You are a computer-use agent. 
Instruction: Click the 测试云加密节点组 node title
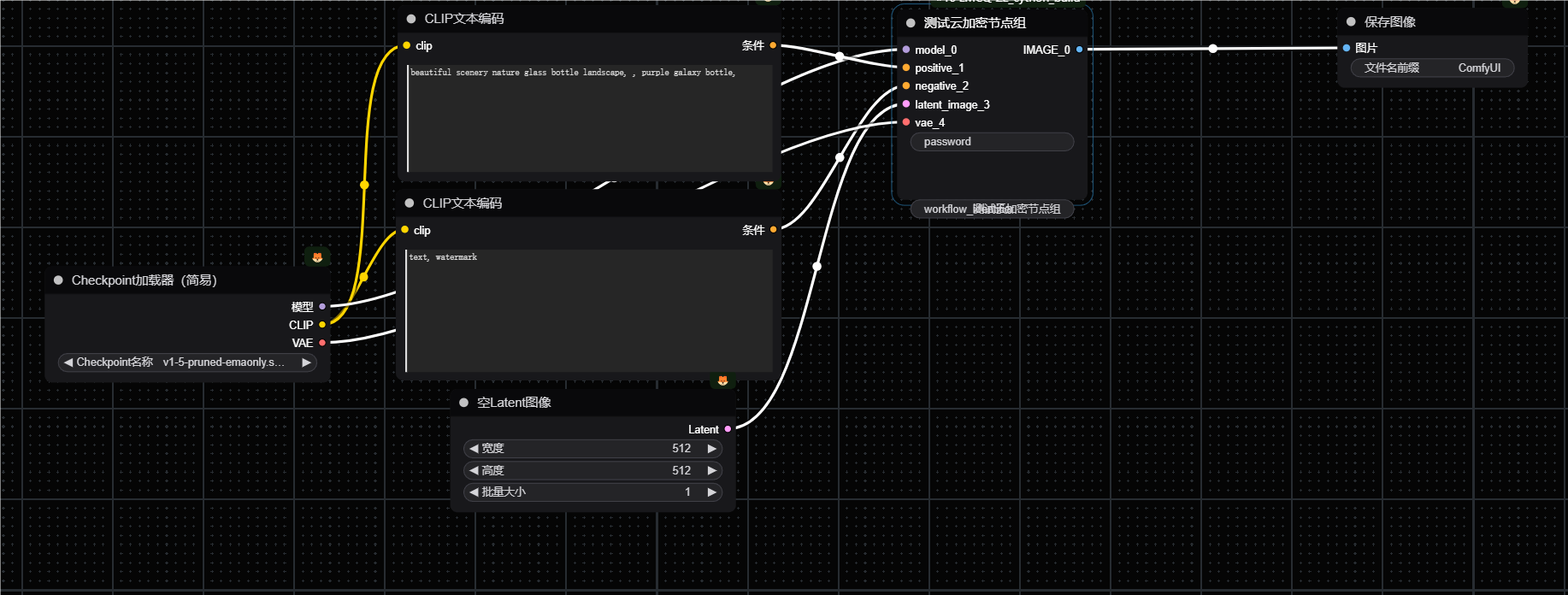(x=975, y=23)
